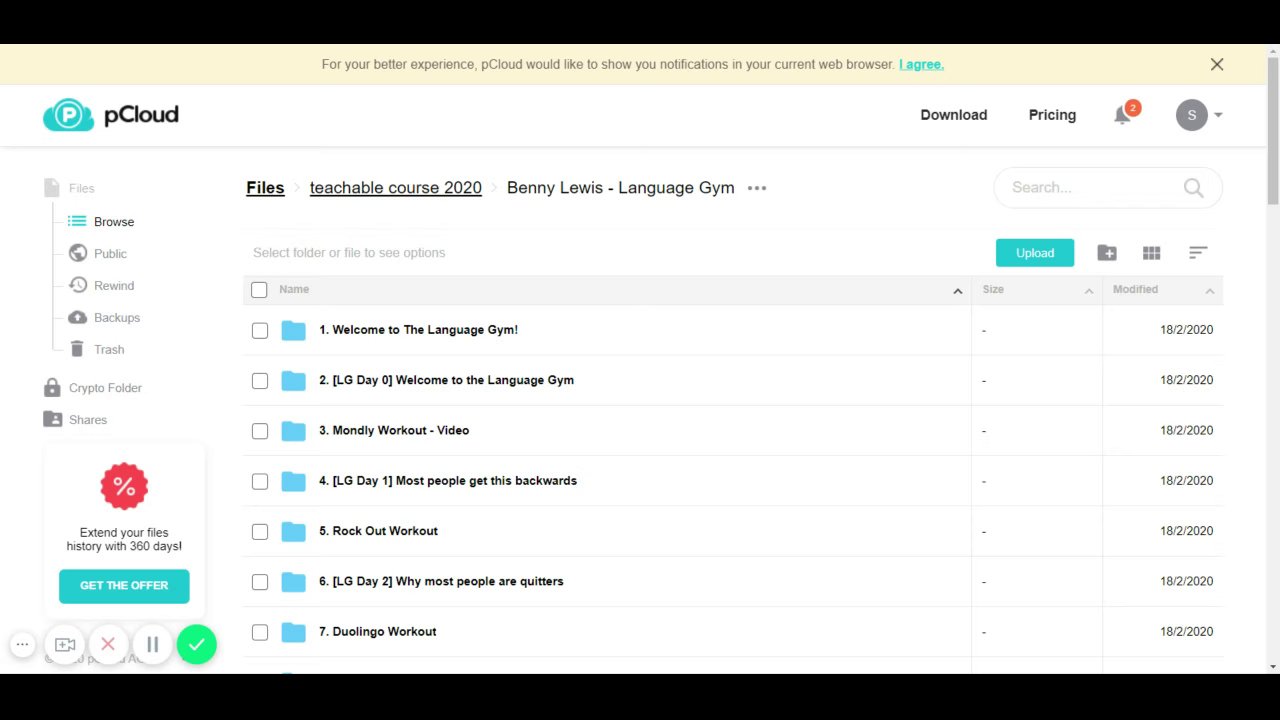Select checkbox for '6. [LG Day 2]' folder

[x=260, y=582]
